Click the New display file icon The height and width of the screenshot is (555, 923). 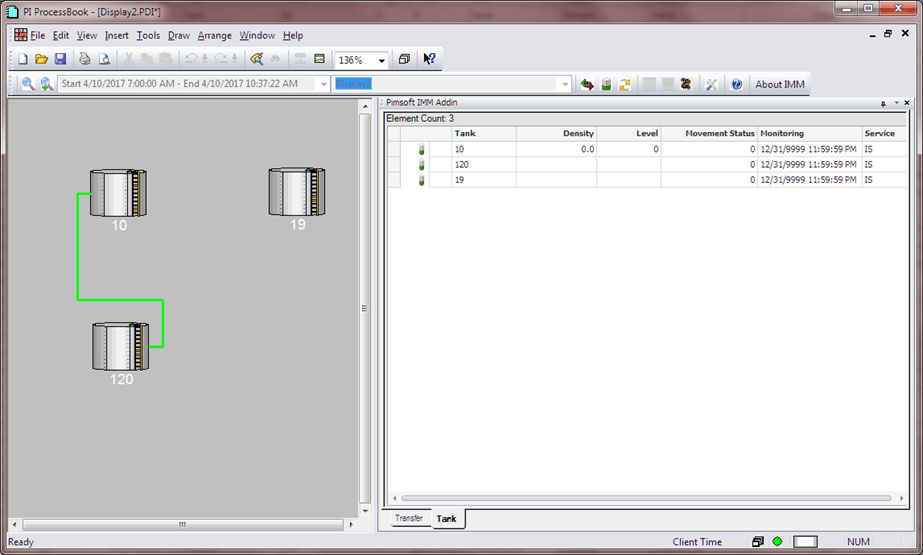point(22,59)
